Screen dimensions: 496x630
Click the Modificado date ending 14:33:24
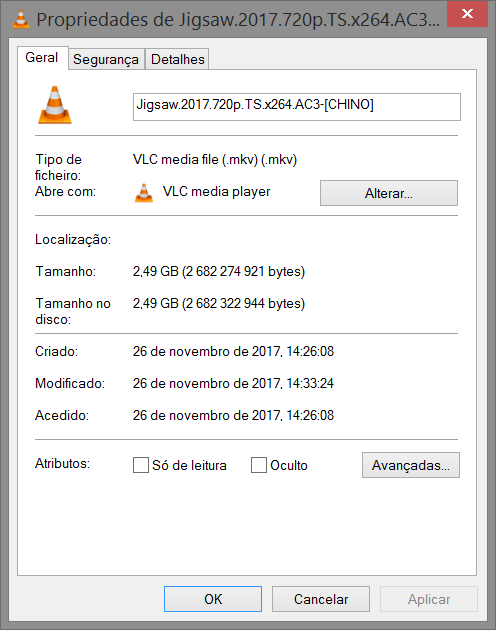tap(233, 383)
